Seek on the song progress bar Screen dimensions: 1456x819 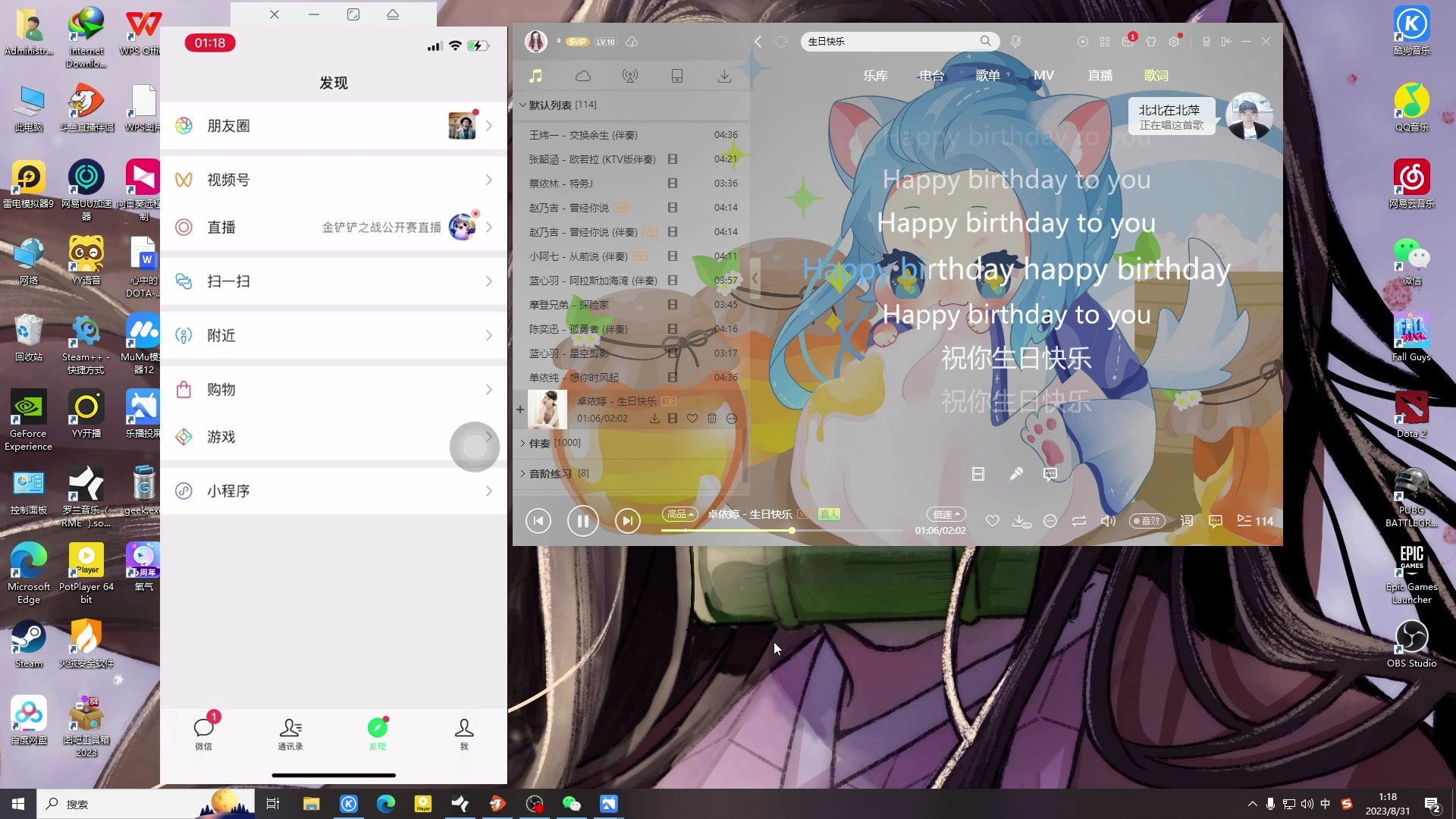coord(781,531)
